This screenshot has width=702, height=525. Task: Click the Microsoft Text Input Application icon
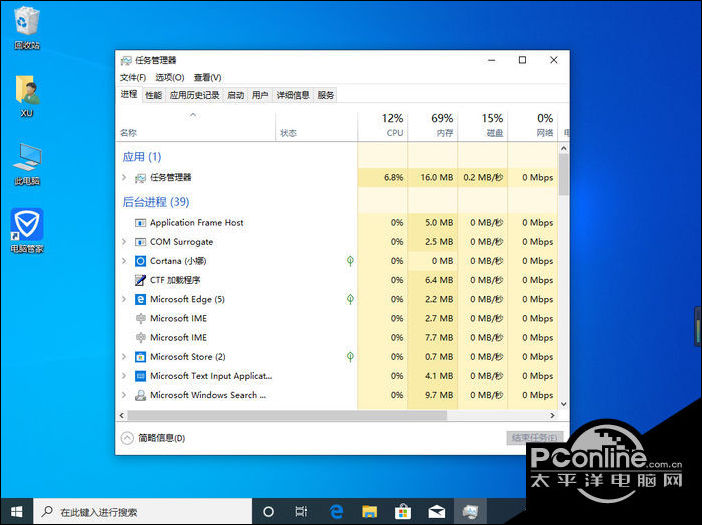tap(140, 376)
